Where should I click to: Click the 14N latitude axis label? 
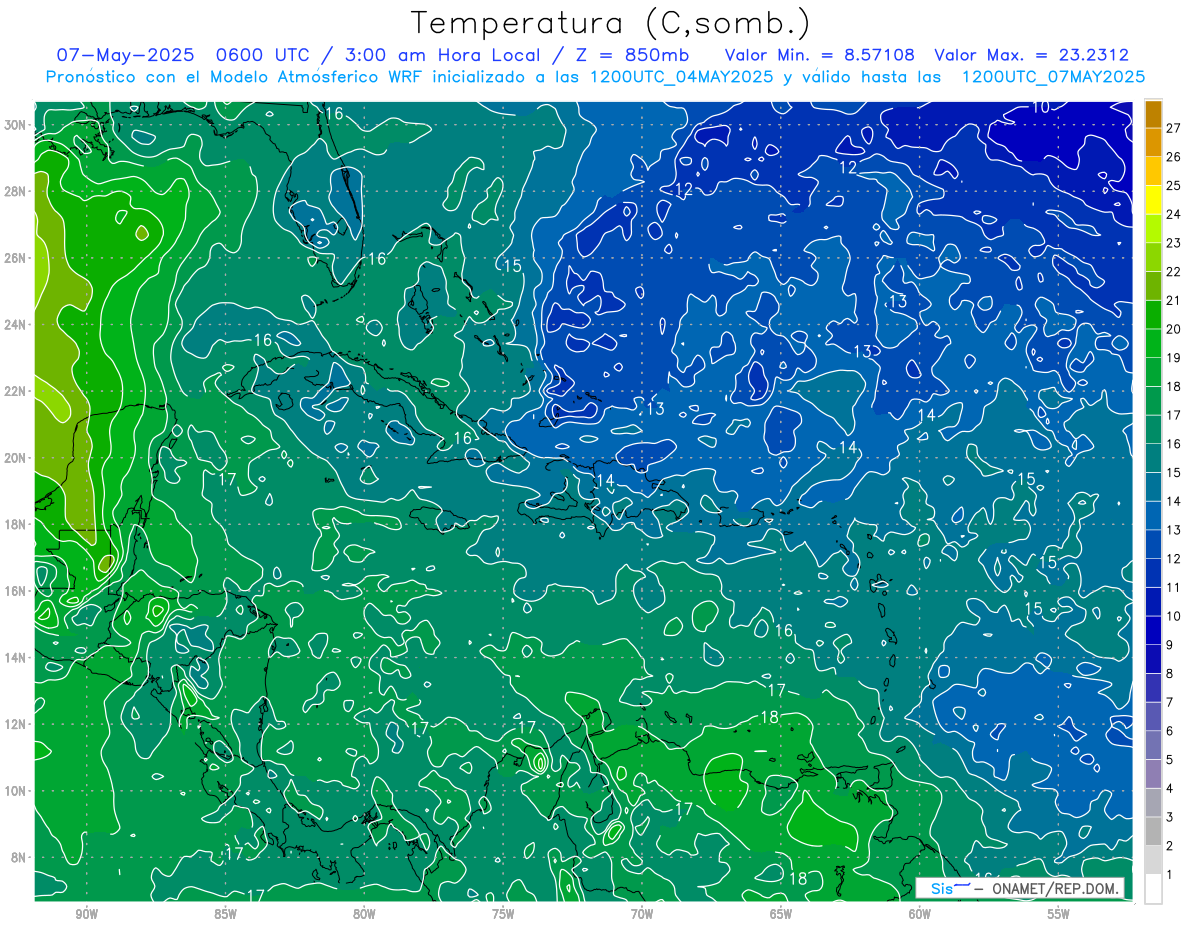coord(17,658)
